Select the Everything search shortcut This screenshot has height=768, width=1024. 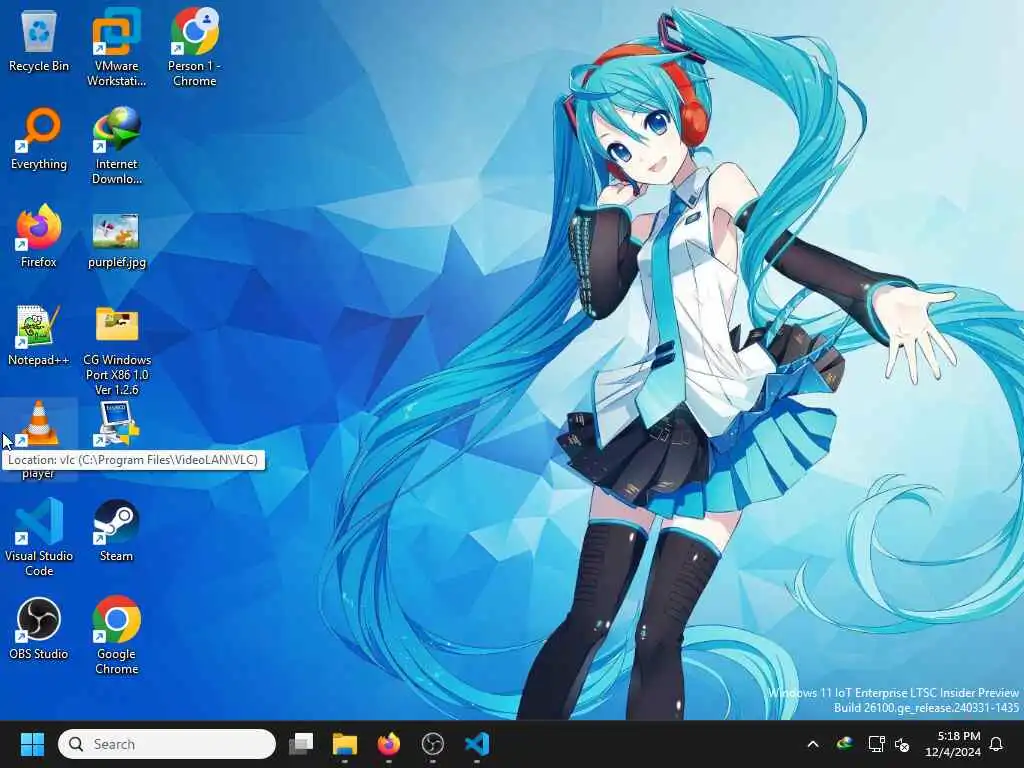pos(39,140)
